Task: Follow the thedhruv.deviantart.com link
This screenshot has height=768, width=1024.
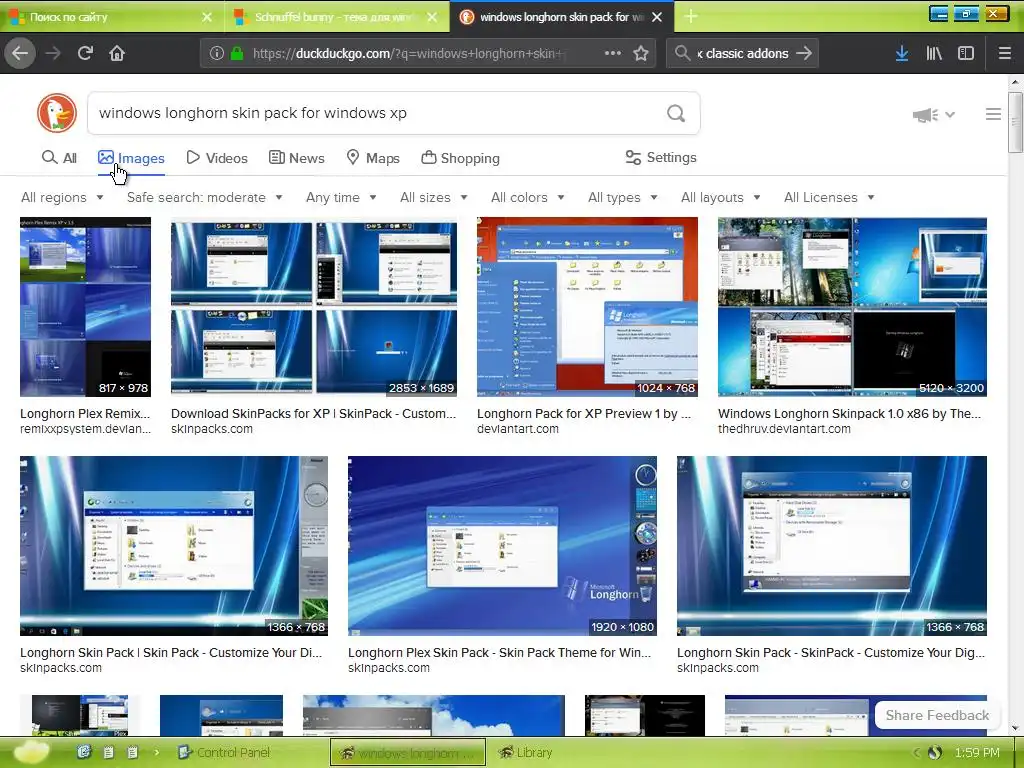Action: coord(784,429)
